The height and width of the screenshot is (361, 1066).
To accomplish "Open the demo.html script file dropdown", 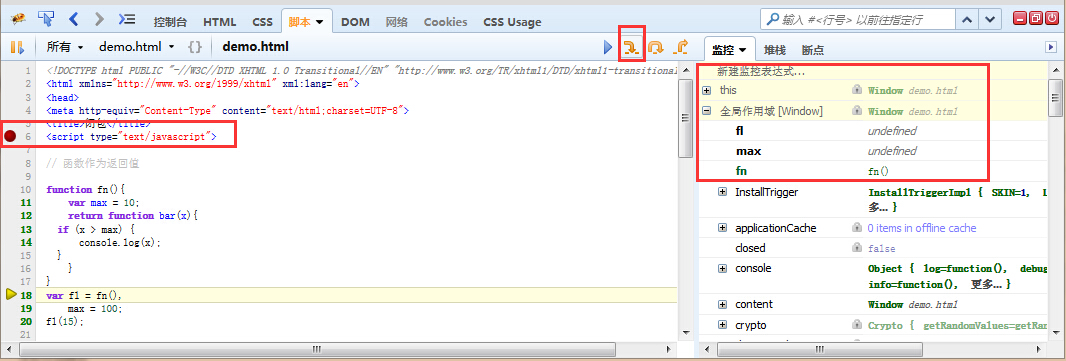I will click(x=137, y=47).
